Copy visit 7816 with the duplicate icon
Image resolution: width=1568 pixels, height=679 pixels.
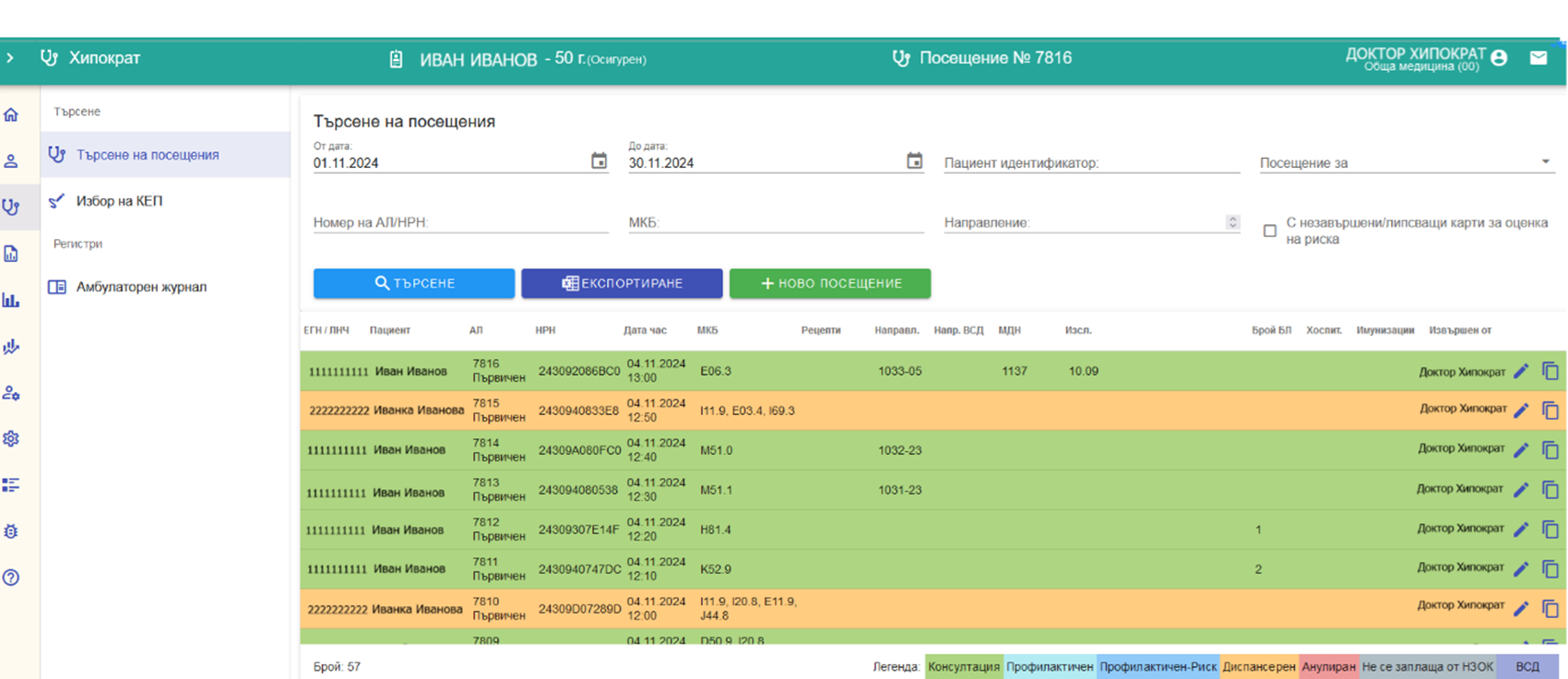(x=1550, y=371)
